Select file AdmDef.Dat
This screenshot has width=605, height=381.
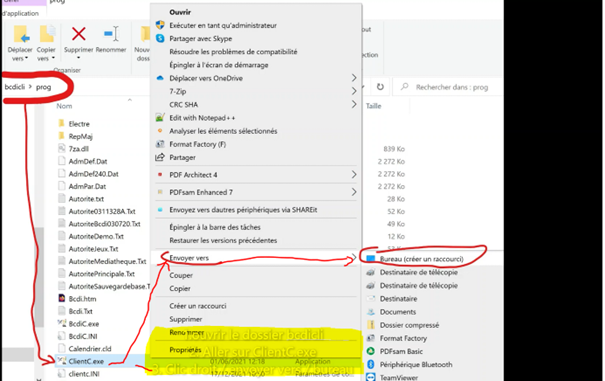coord(88,161)
